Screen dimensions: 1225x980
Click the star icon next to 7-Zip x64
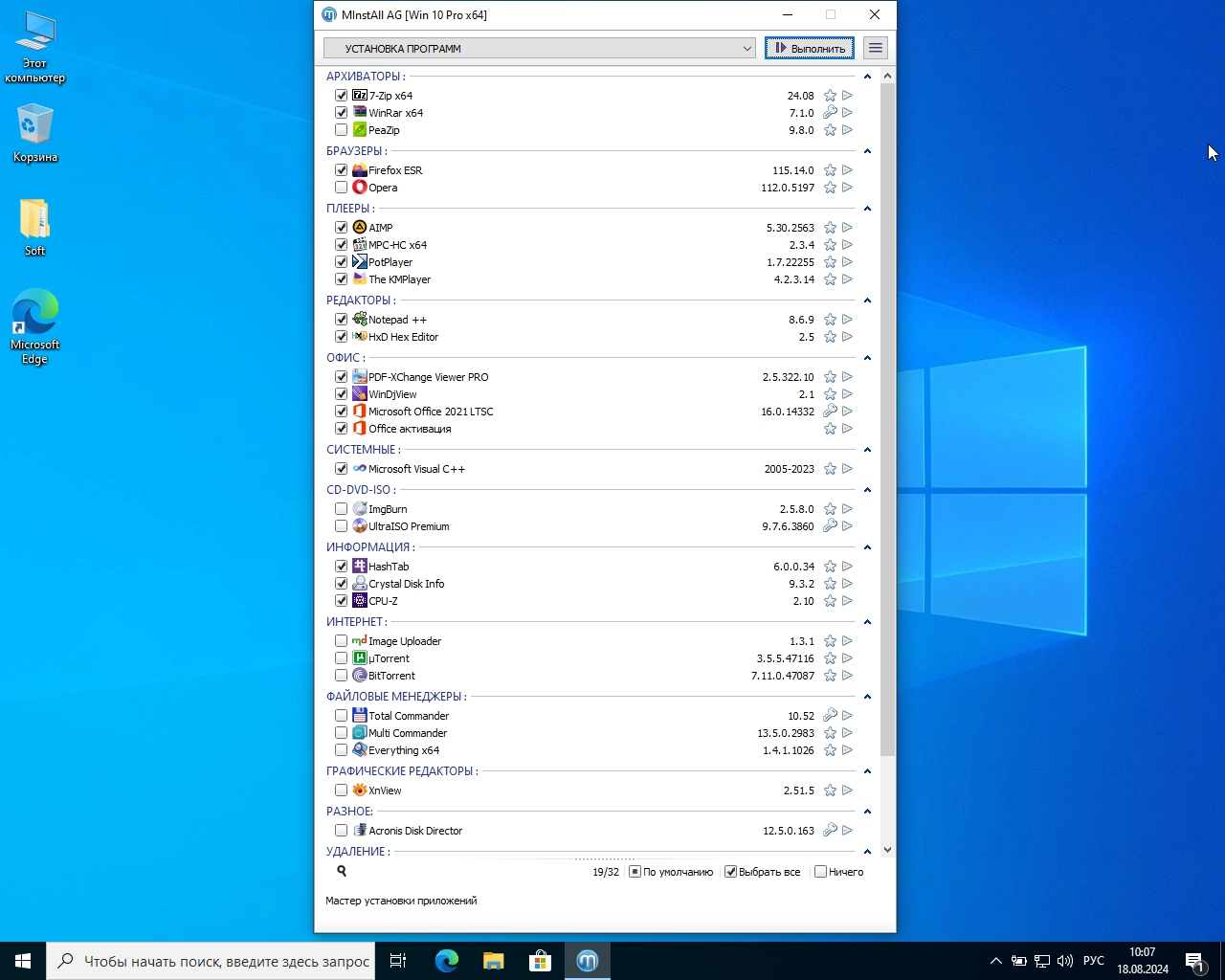point(830,96)
